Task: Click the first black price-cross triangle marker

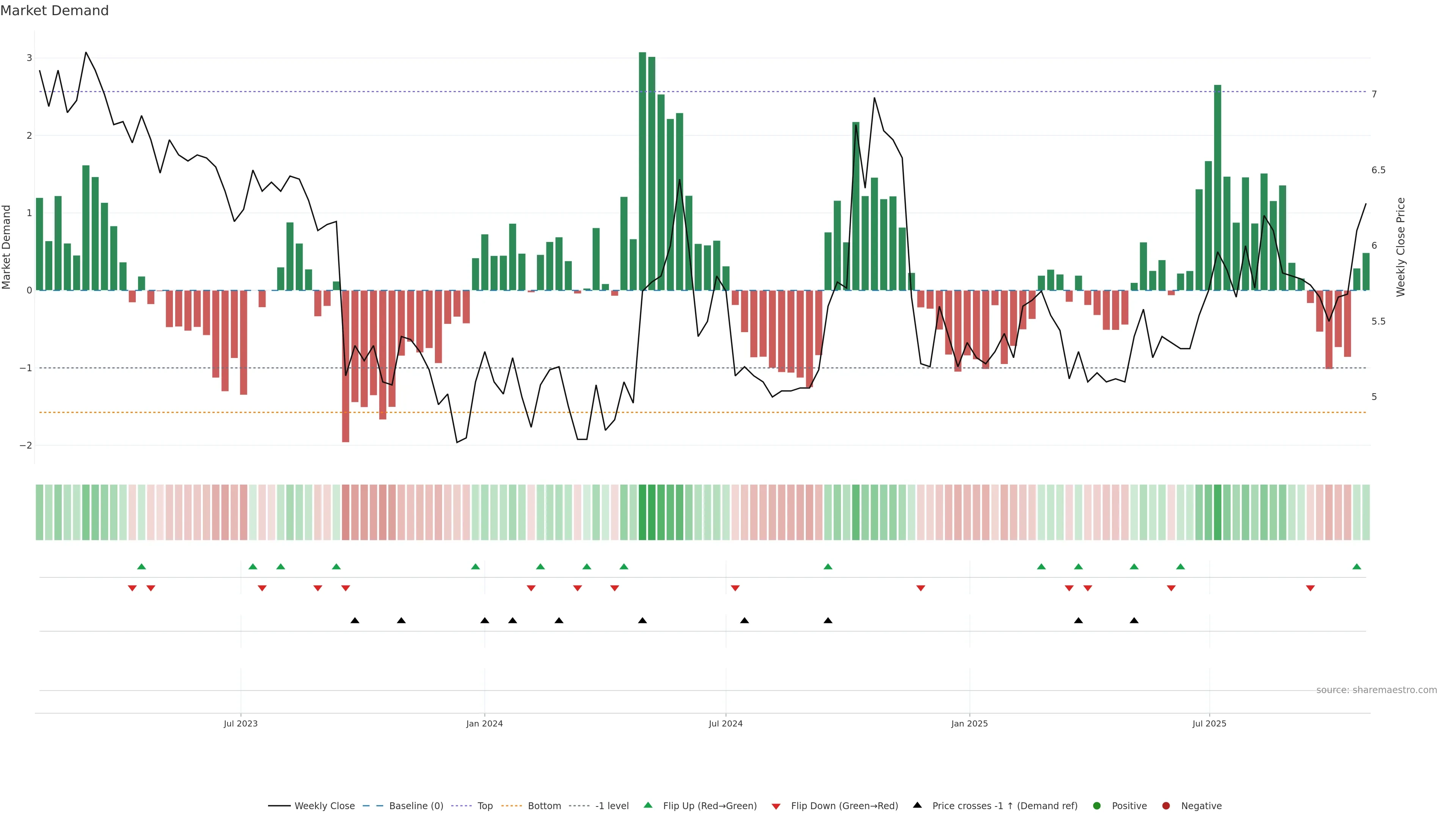Action: click(x=355, y=621)
